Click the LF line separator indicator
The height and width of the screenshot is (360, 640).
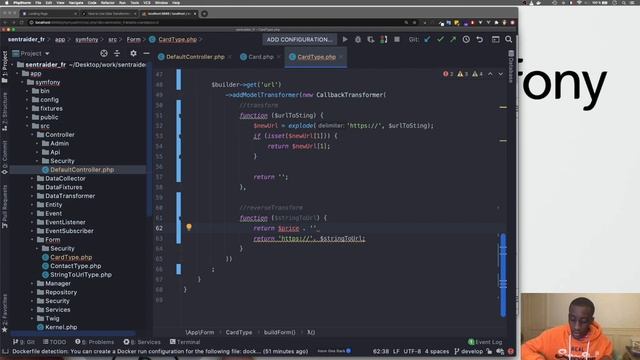396,351
